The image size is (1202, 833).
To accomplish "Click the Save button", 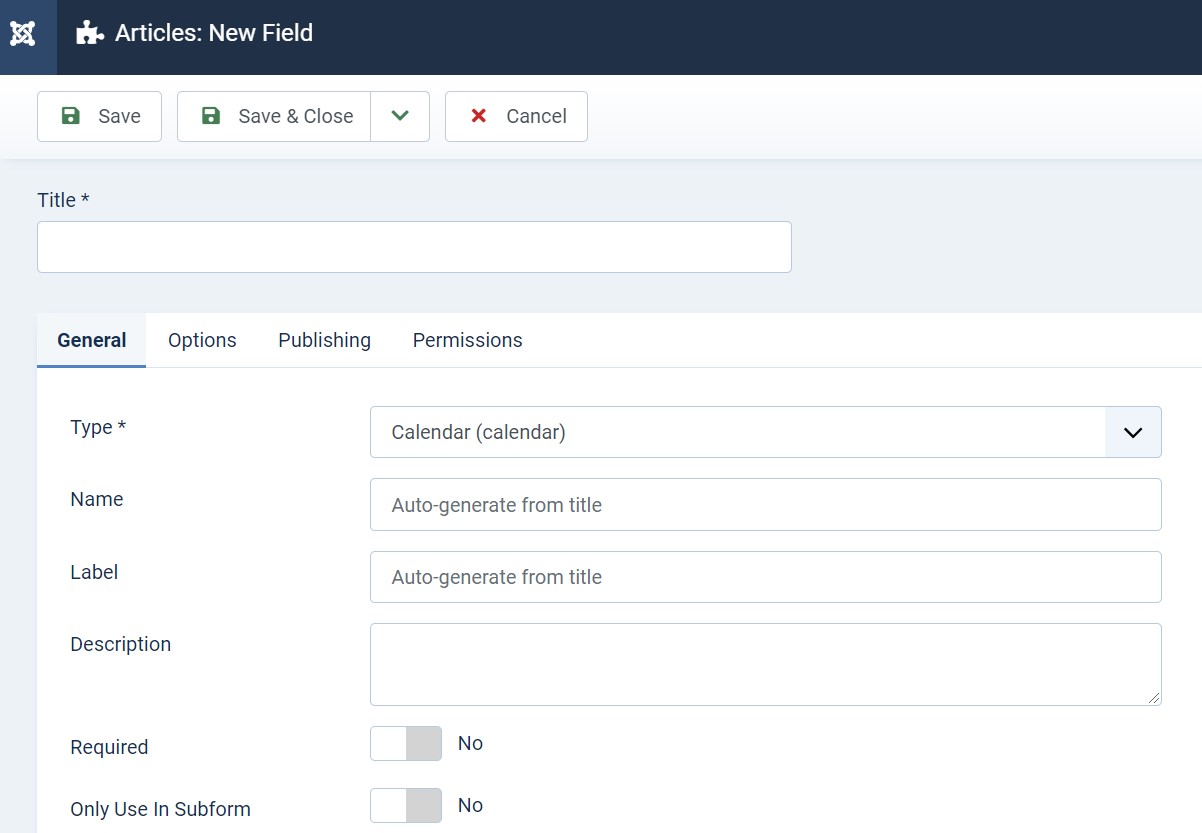I will coord(99,116).
